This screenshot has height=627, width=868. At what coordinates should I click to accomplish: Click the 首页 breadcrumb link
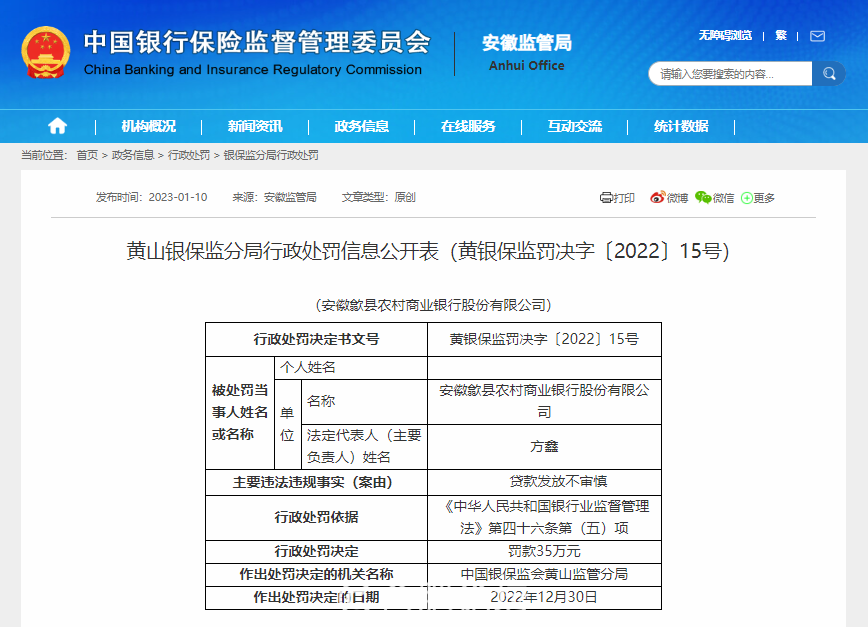pyautogui.click(x=87, y=155)
